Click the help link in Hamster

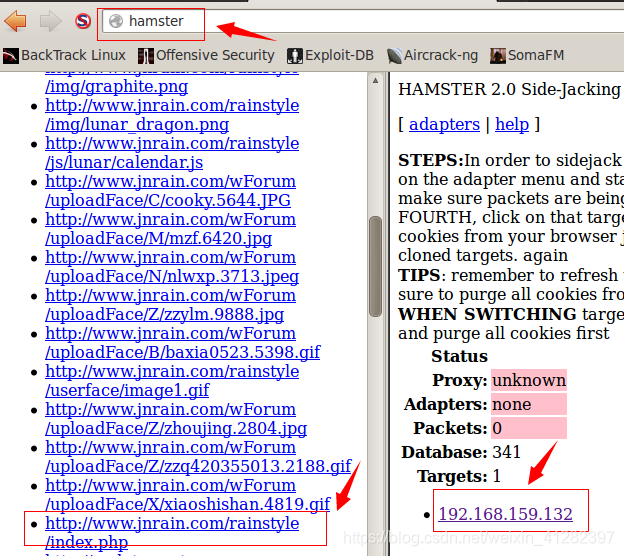(512, 125)
